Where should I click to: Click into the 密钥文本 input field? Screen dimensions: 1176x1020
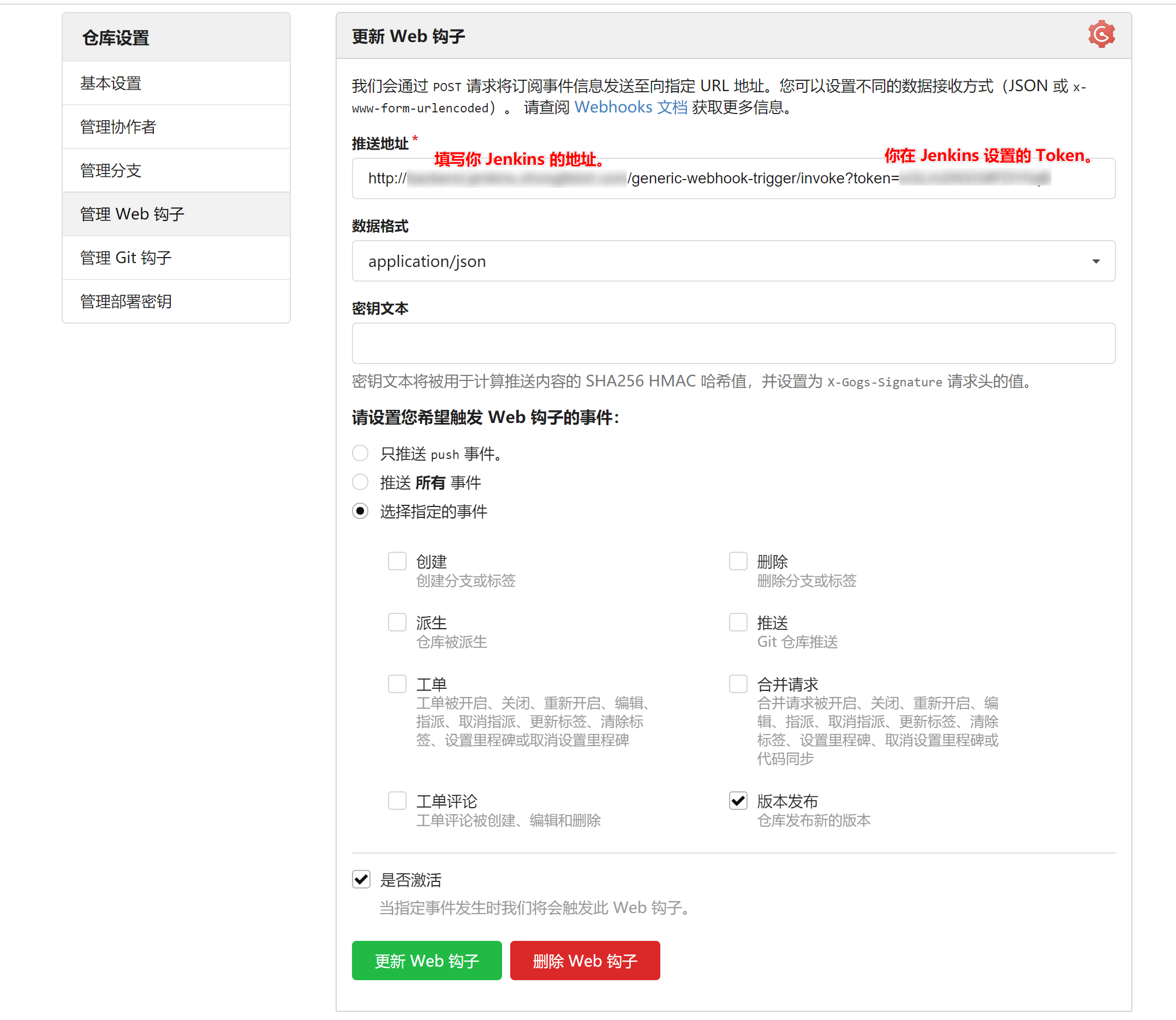[x=733, y=343]
